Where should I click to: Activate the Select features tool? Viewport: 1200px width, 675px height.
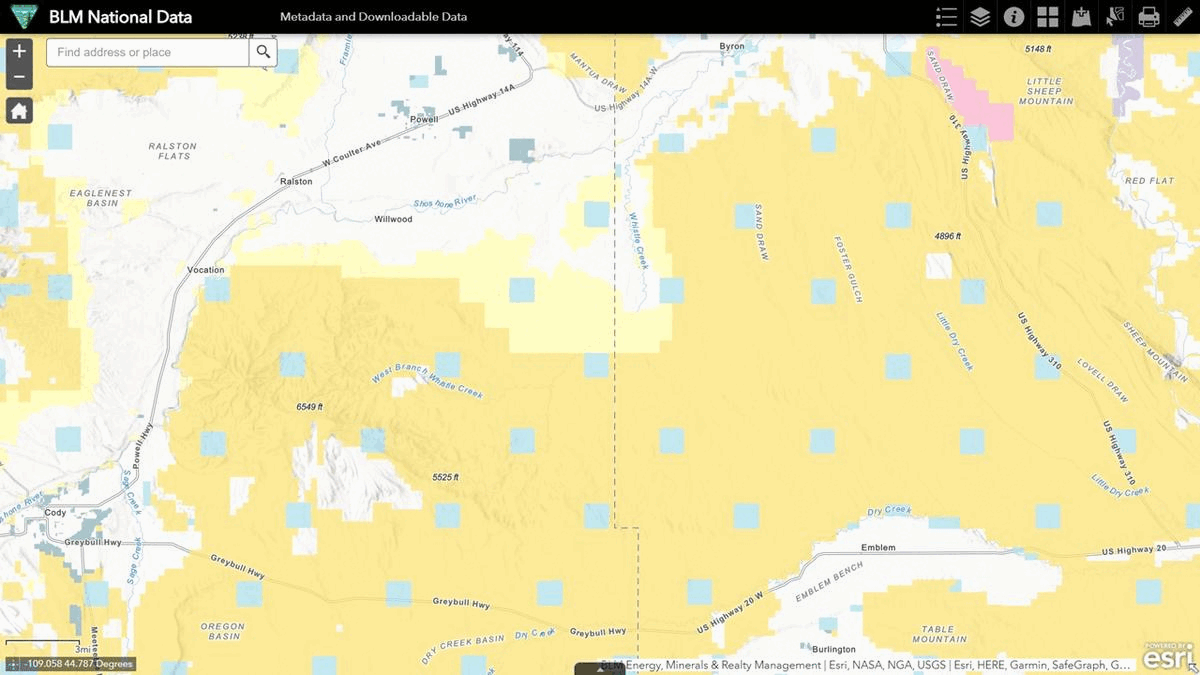click(x=1115, y=17)
